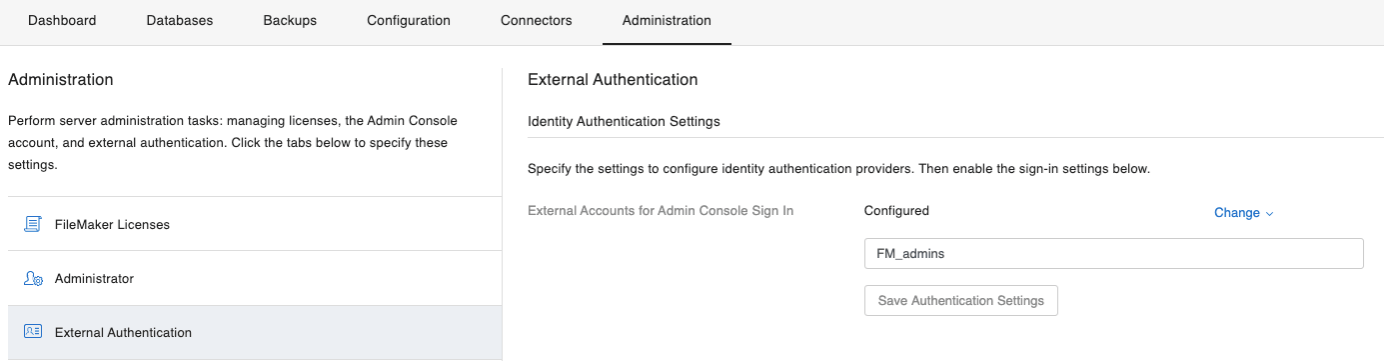Select the Administrator sidebar entry text
1384x361 pixels.
tap(94, 279)
